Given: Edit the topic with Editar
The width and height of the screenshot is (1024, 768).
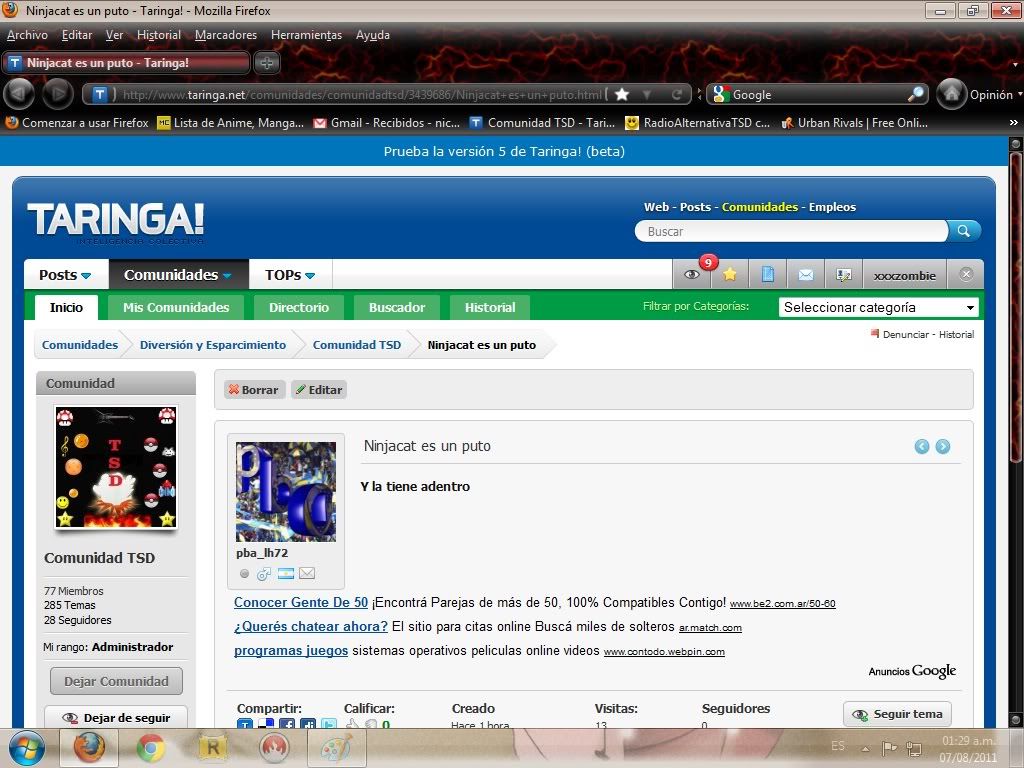Looking at the screenshot, I should click(x=319, y=390).
